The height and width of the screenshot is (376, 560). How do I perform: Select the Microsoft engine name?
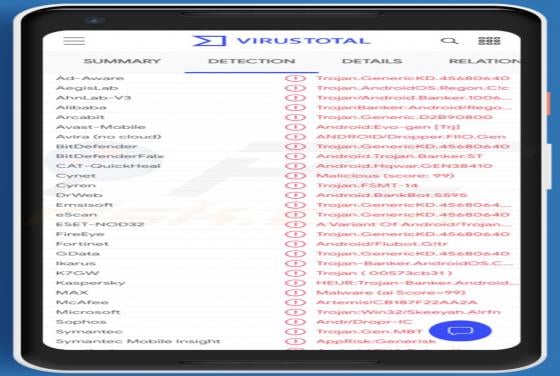coord(88,312)
